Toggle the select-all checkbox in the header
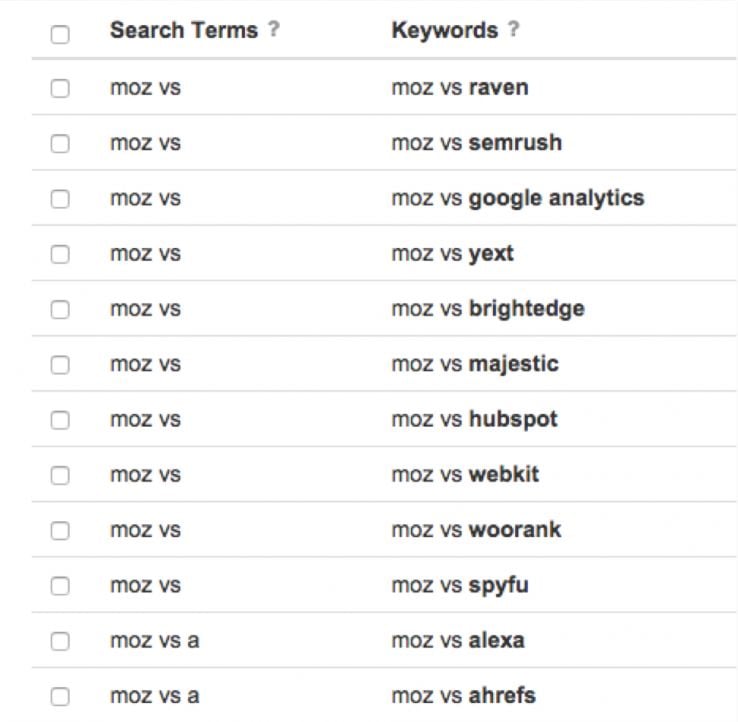Viewport: 738px width, 722px height. click(60, 34)
